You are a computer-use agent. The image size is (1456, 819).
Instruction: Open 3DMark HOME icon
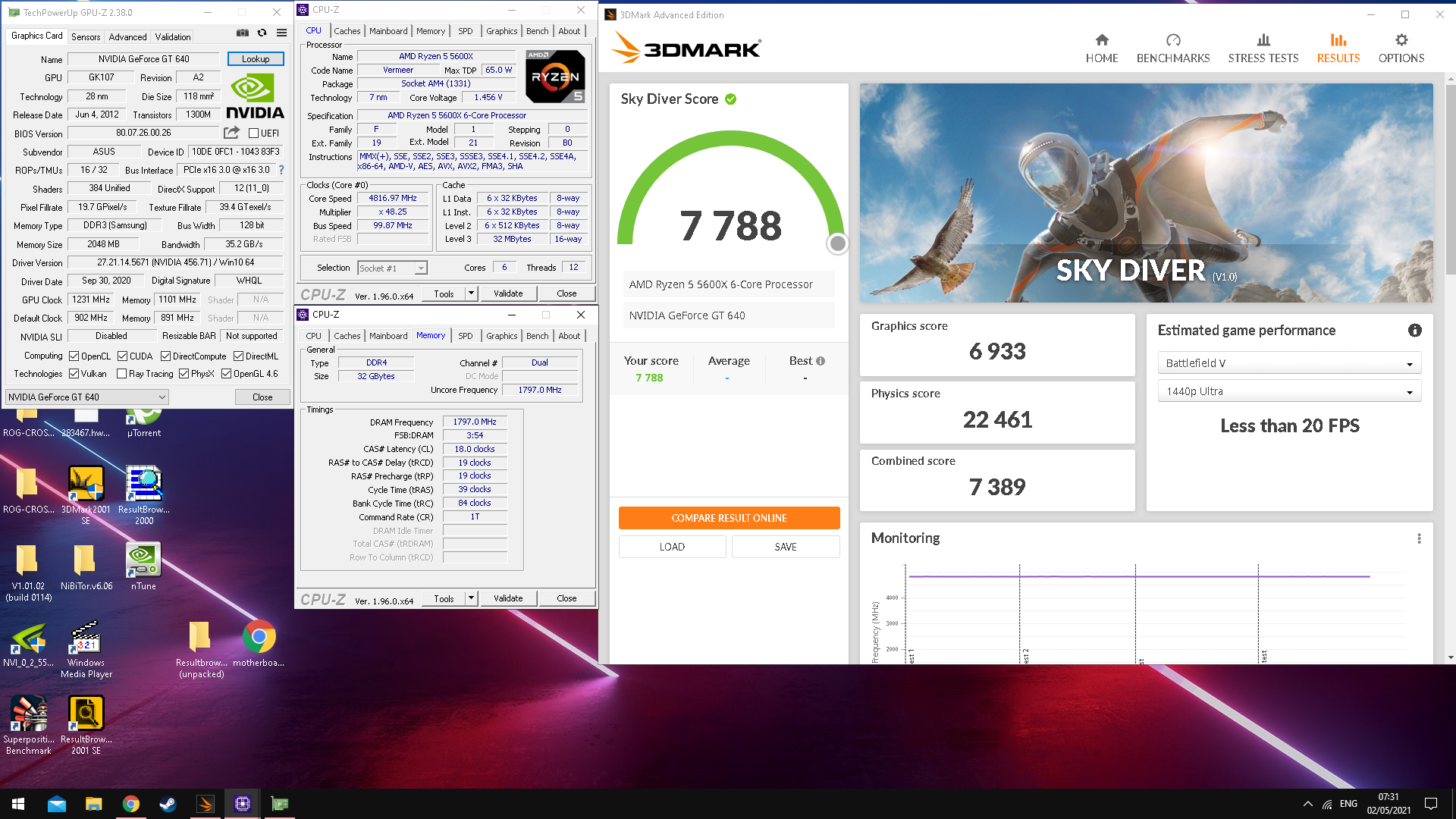pyautogui.click(x=1102, y=39)
